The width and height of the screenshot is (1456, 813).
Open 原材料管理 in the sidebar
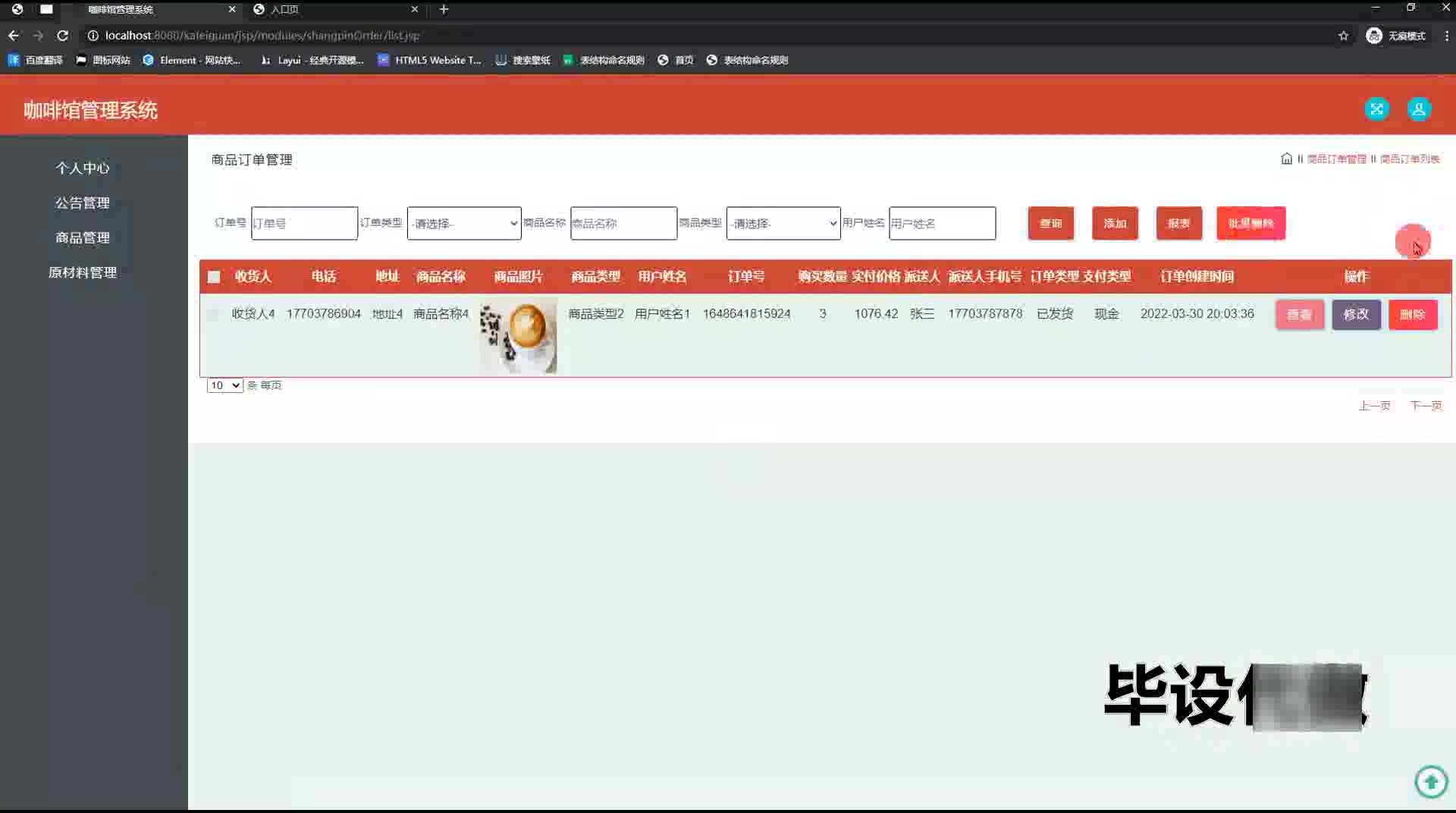coord(83,273)
